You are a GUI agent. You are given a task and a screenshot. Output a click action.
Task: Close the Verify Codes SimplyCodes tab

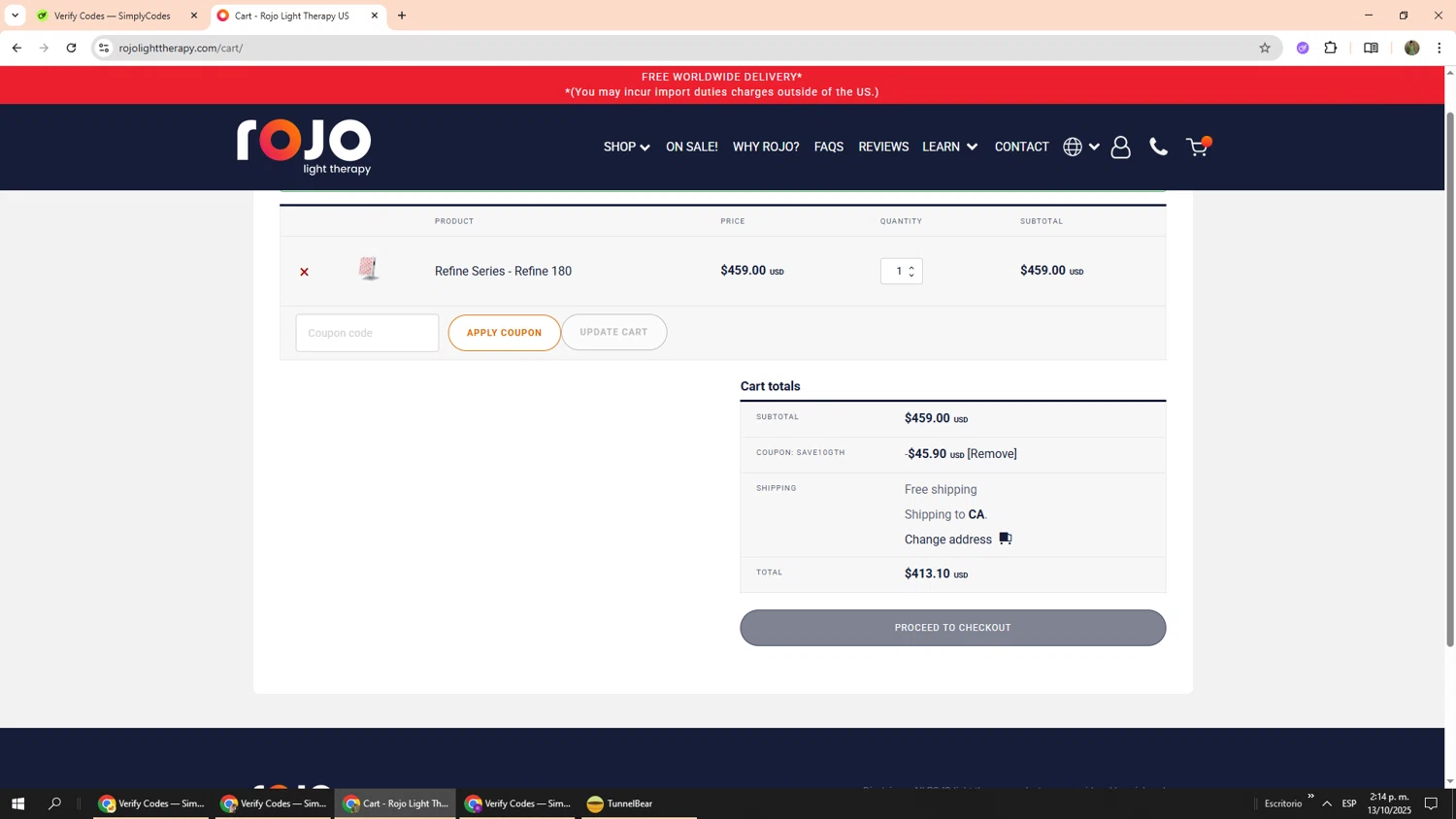194,16
